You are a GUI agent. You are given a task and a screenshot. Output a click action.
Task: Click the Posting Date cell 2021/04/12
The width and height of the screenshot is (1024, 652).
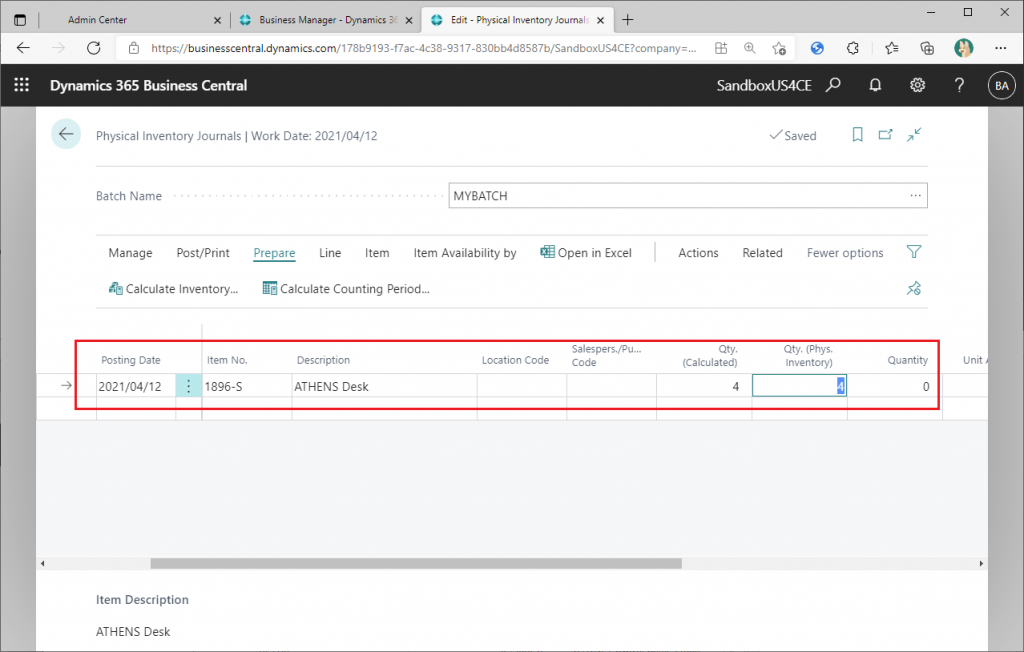[136, 386]
